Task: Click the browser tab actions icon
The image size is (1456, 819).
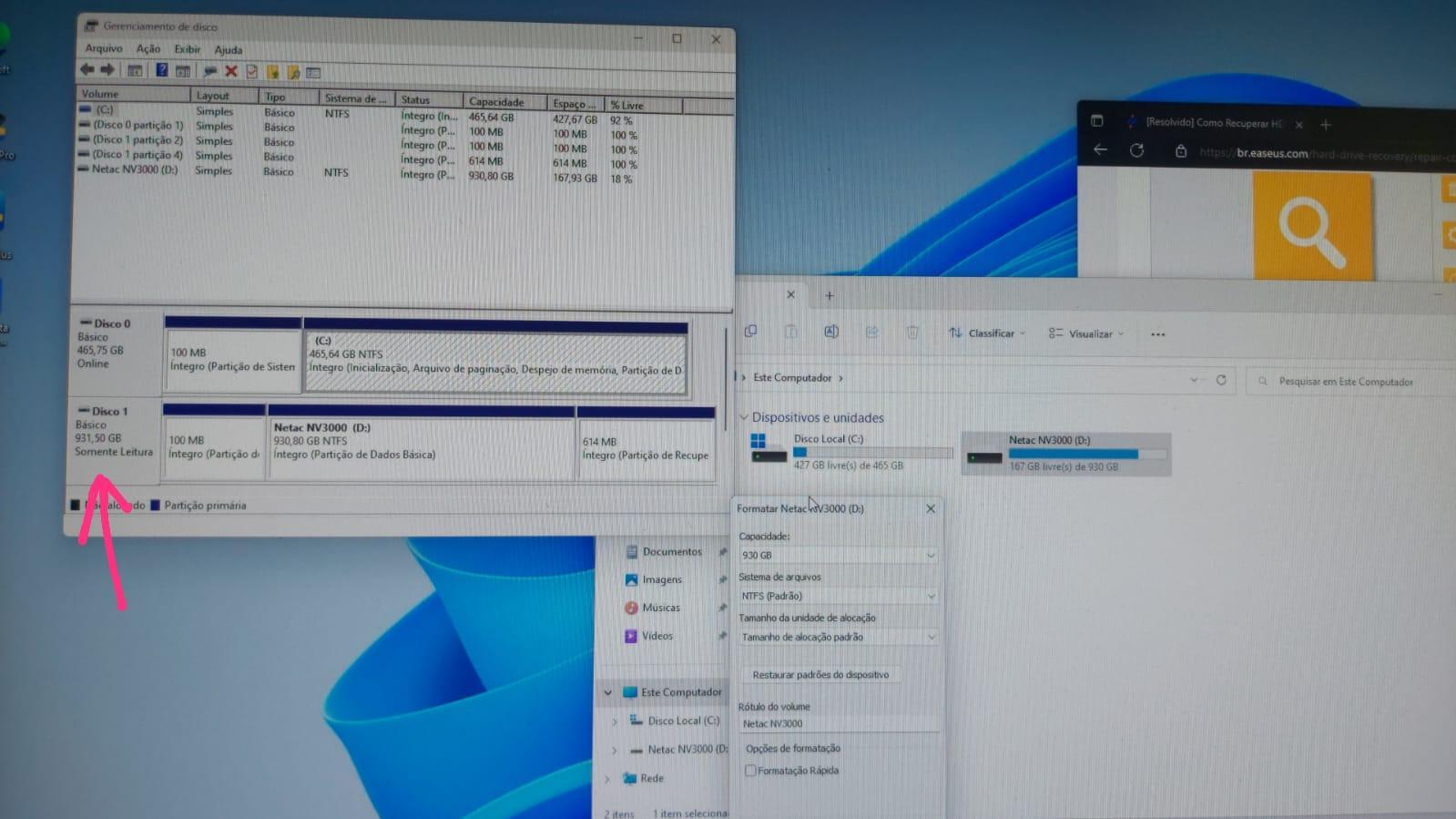Action: pyautogui.click(x=1097, y=121)
